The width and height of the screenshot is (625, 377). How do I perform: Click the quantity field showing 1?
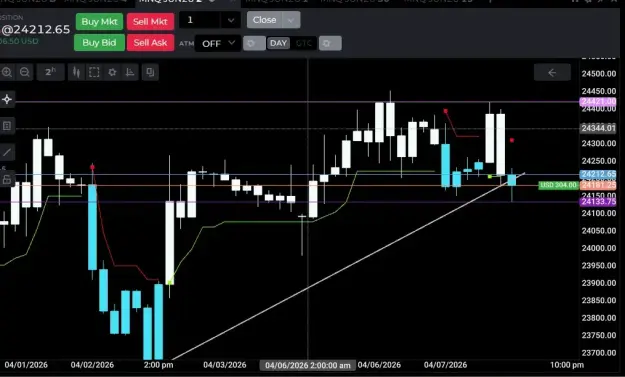pos(199,20)
